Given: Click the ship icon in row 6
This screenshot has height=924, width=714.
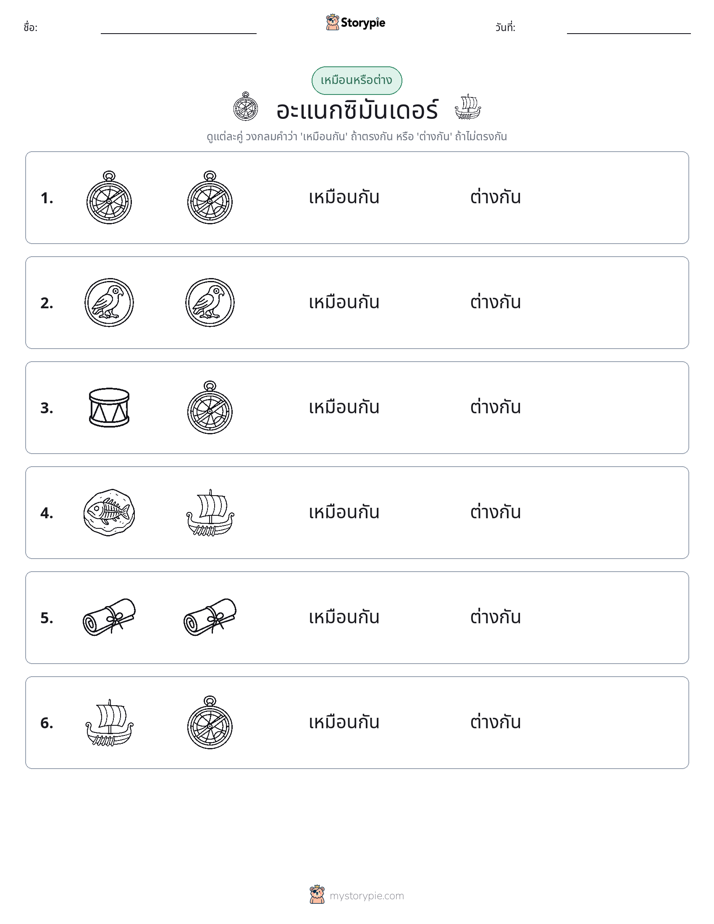Looking at the screenshot, I should coord(109,722).
